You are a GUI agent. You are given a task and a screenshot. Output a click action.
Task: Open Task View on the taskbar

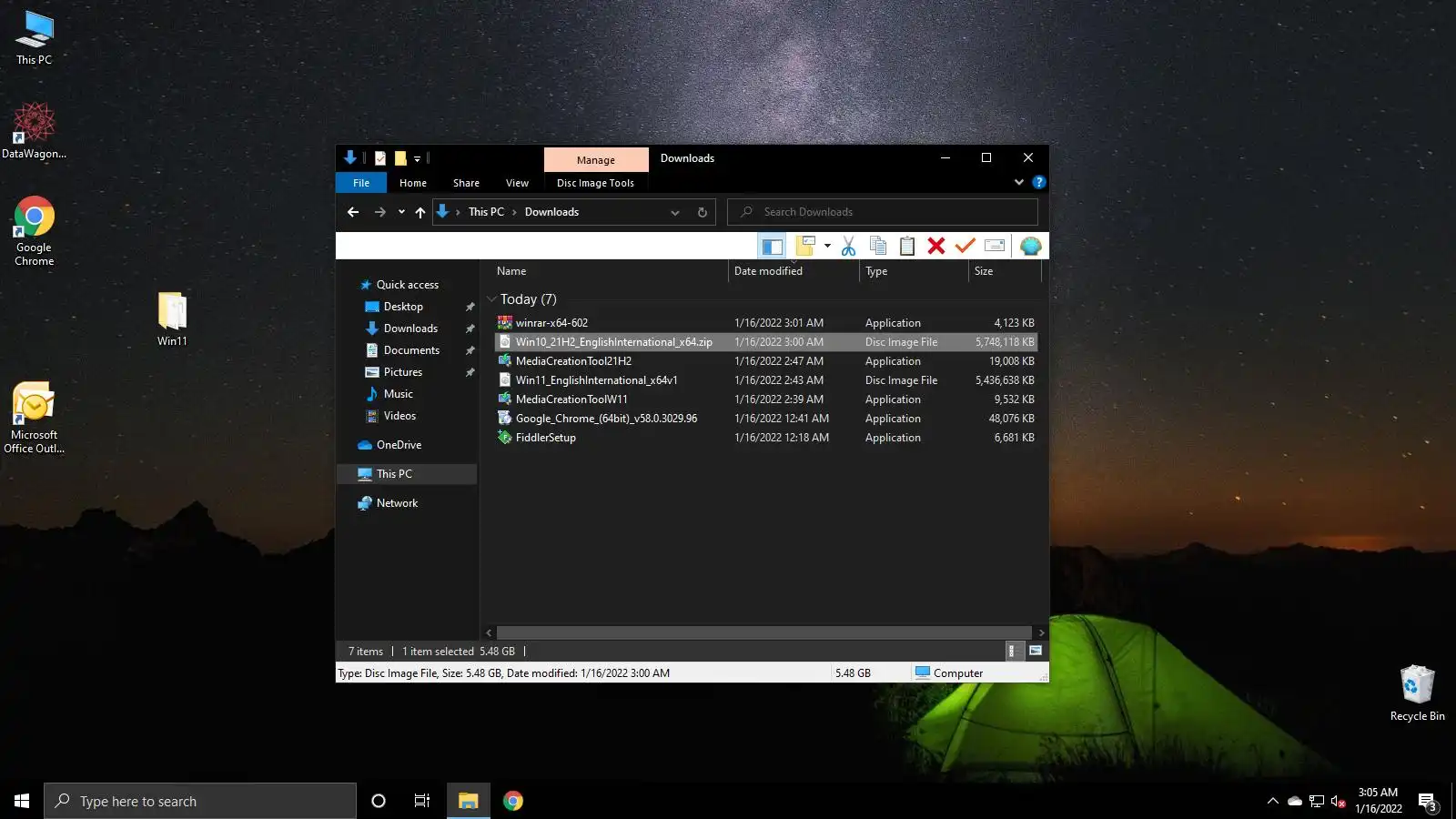coord(422,801)
